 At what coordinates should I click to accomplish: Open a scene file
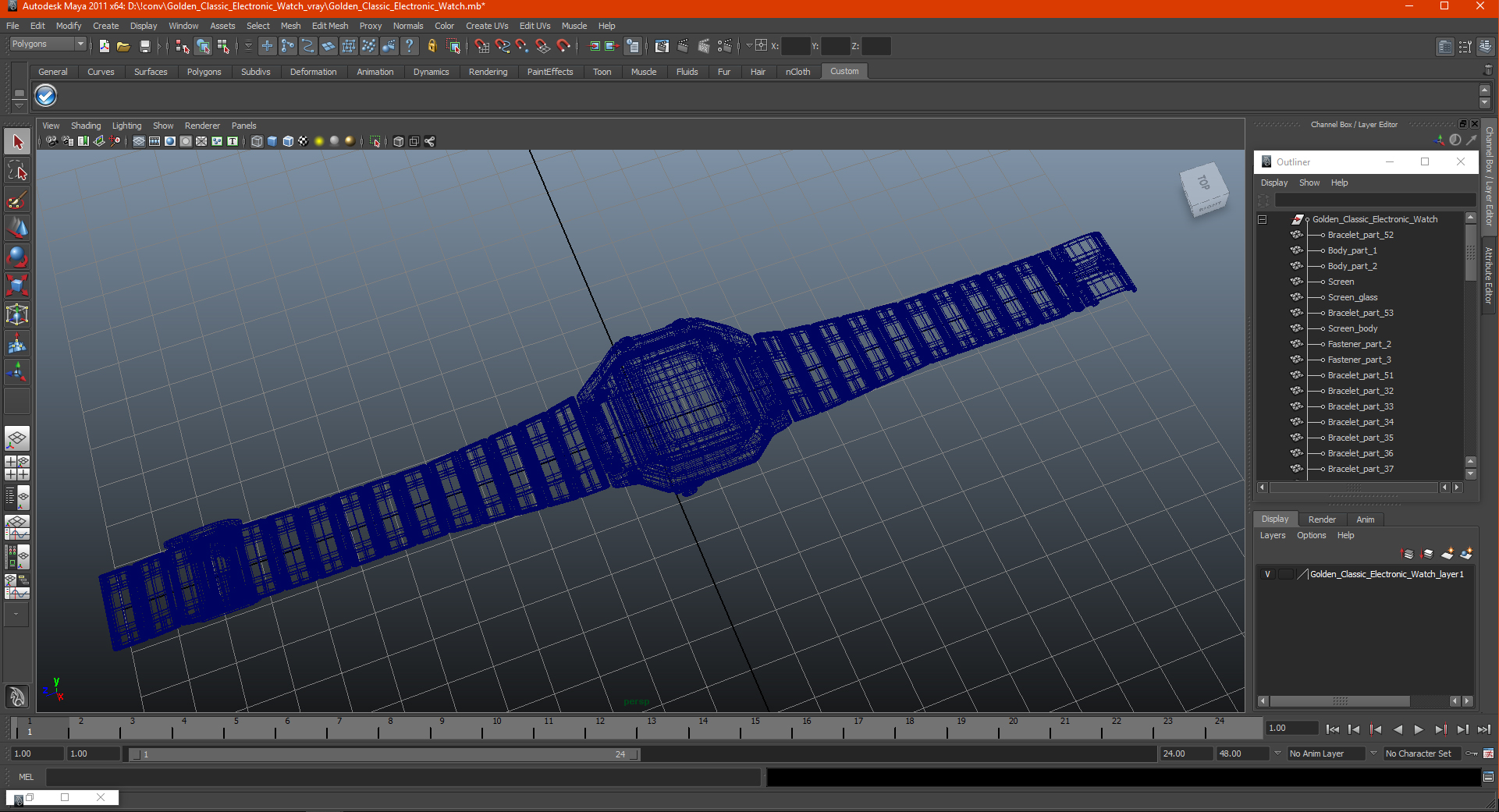pyautogui.click(x=123, y=46)
